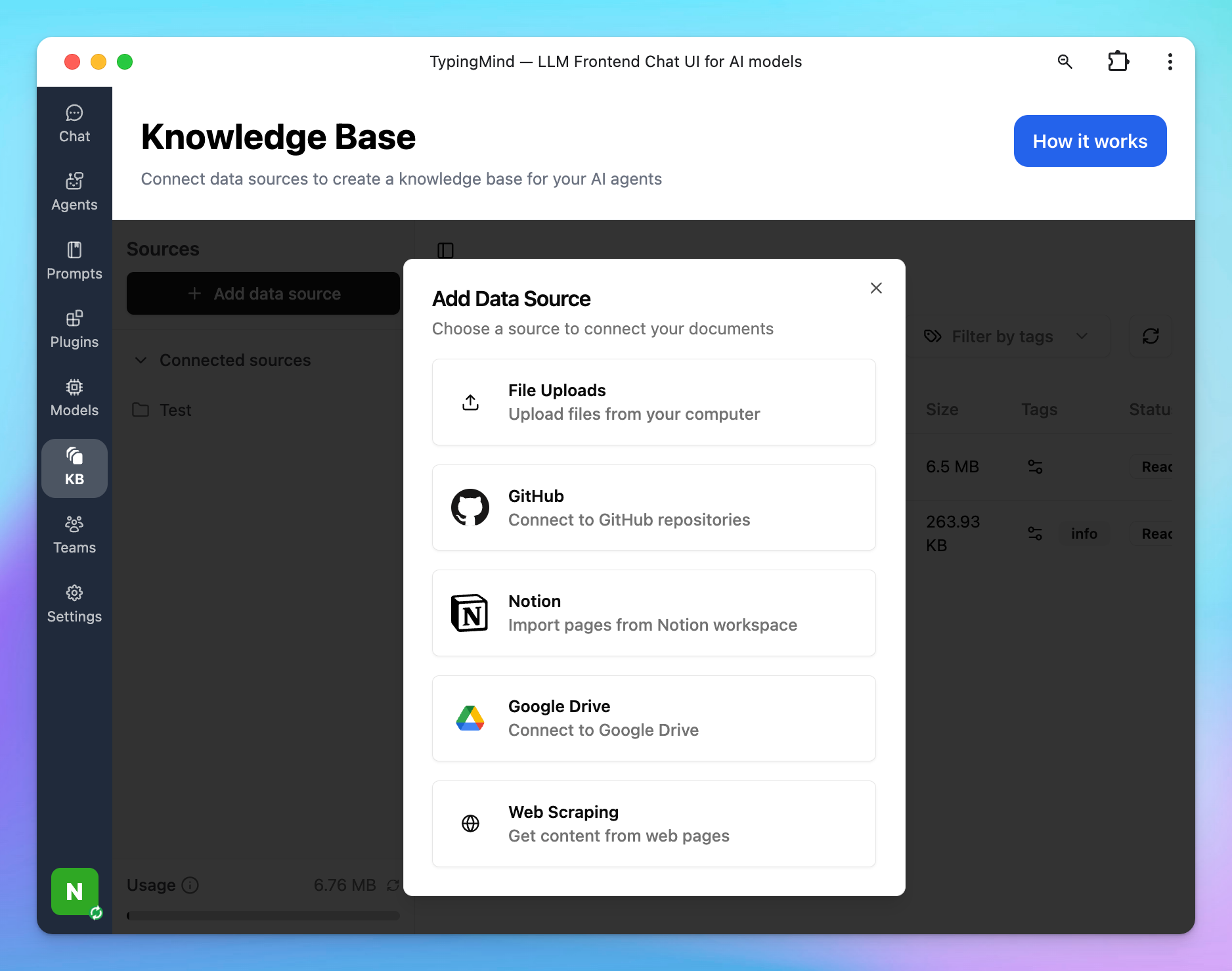
Task: Collapse the Connected sources section
Action: point(141,360)
